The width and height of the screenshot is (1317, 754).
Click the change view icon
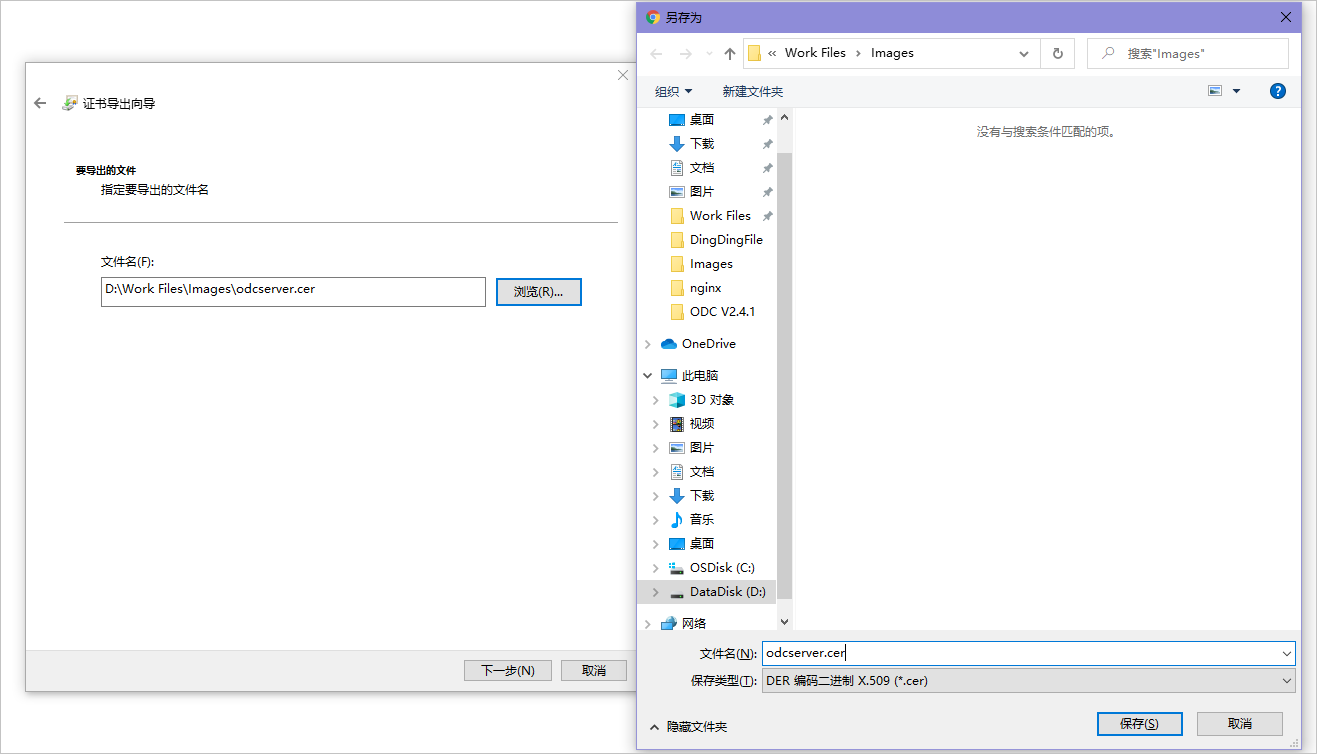point(1215,91)
